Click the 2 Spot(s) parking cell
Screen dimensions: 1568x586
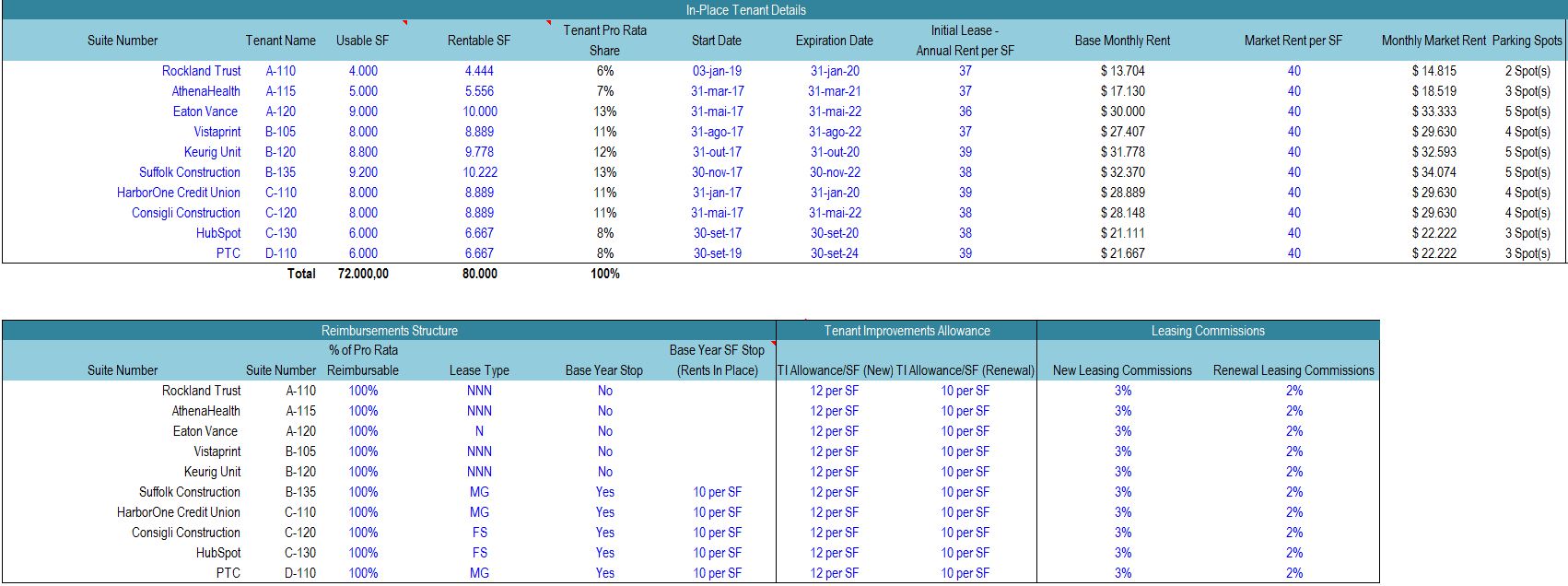[1527, 71]
